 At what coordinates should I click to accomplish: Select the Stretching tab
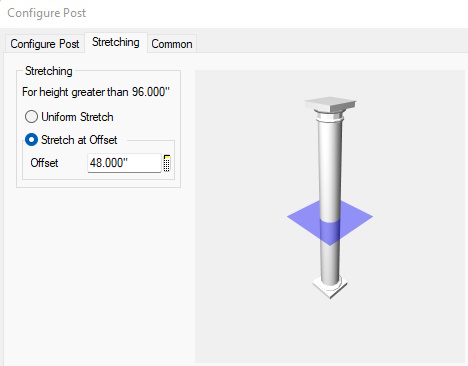(x=116, y=42)
